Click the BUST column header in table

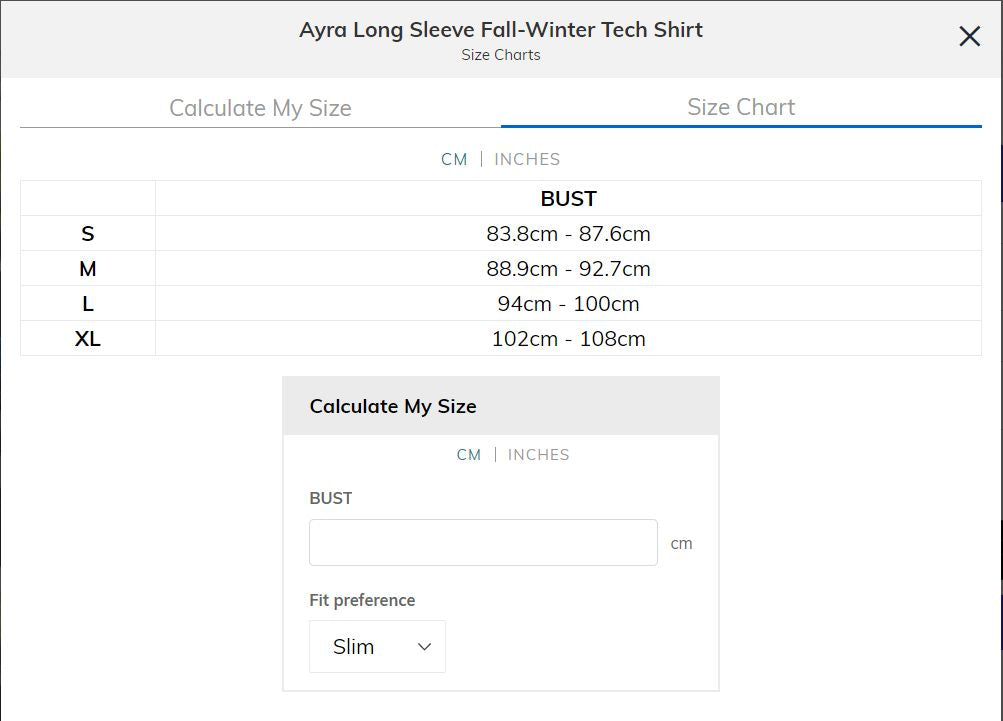click(568, 198)
